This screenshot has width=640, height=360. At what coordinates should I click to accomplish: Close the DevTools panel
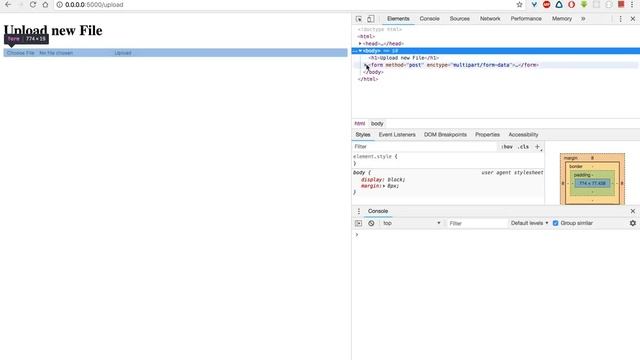[633, 19]
